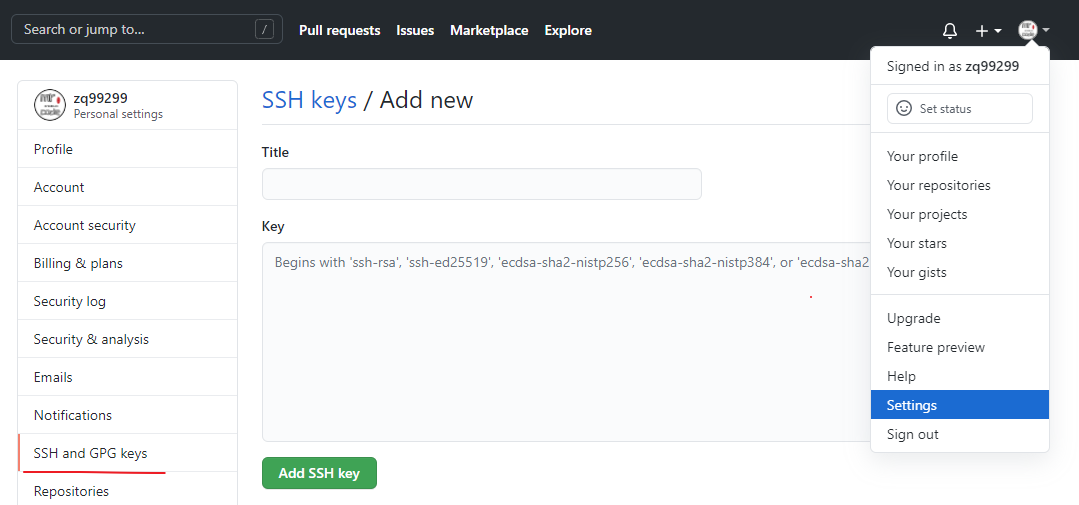Open Explore from the top bar
1079x505 pixels.
tap(568, 30)
